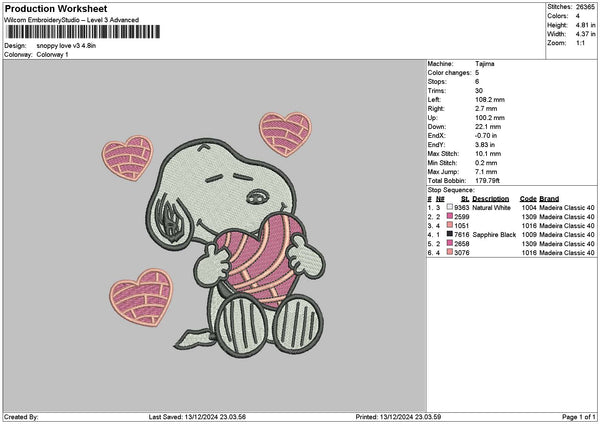Select the 'Natural White' description
The width and height of the screenshot is (600, 424).
pos(491,208)
